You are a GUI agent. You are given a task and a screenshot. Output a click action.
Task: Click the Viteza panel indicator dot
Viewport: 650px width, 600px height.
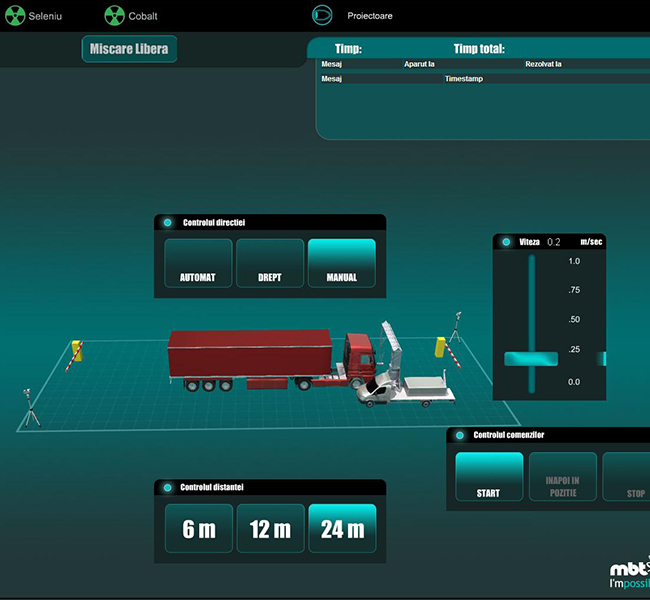pos(506,242)
